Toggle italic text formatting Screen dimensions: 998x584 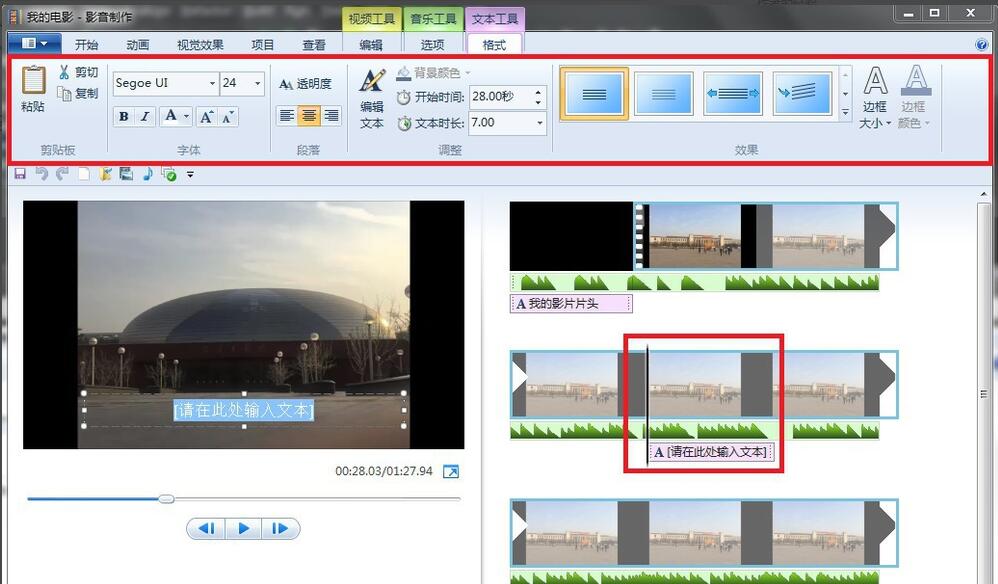(144, 116)
